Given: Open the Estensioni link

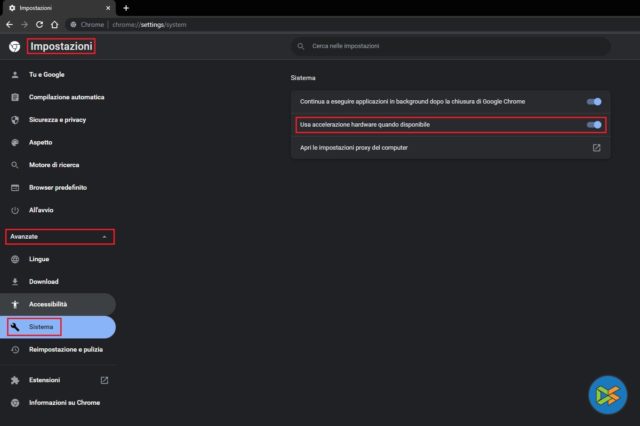Looking at the screenshot, I should pos(45,380).
